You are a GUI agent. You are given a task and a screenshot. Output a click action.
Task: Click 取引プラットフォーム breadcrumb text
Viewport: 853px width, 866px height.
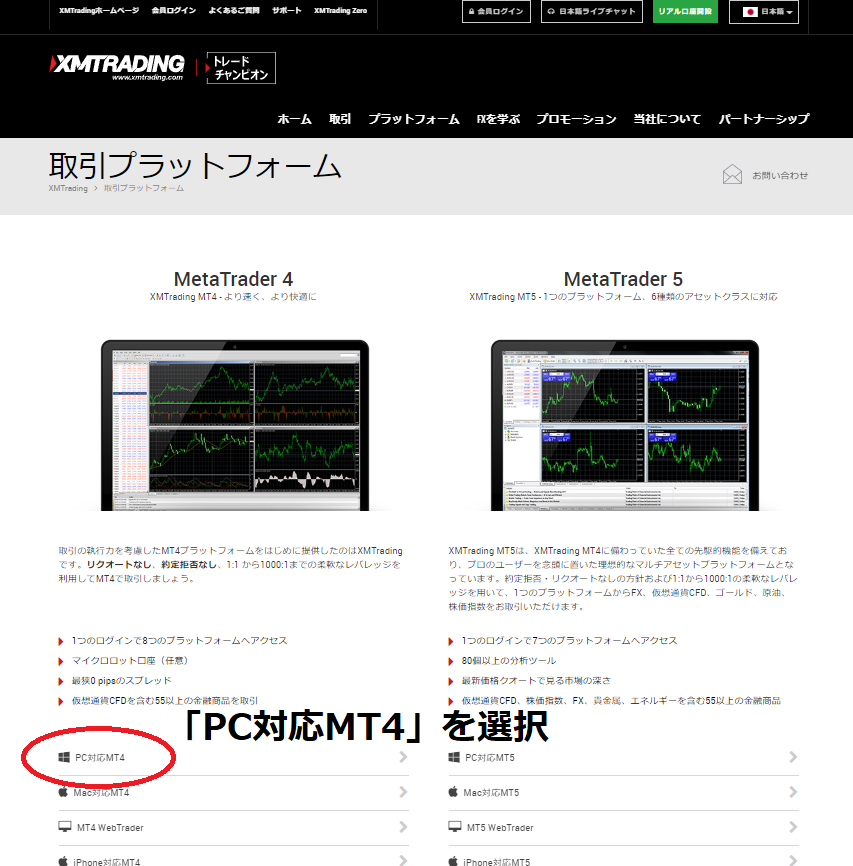(x=144, y=188)
